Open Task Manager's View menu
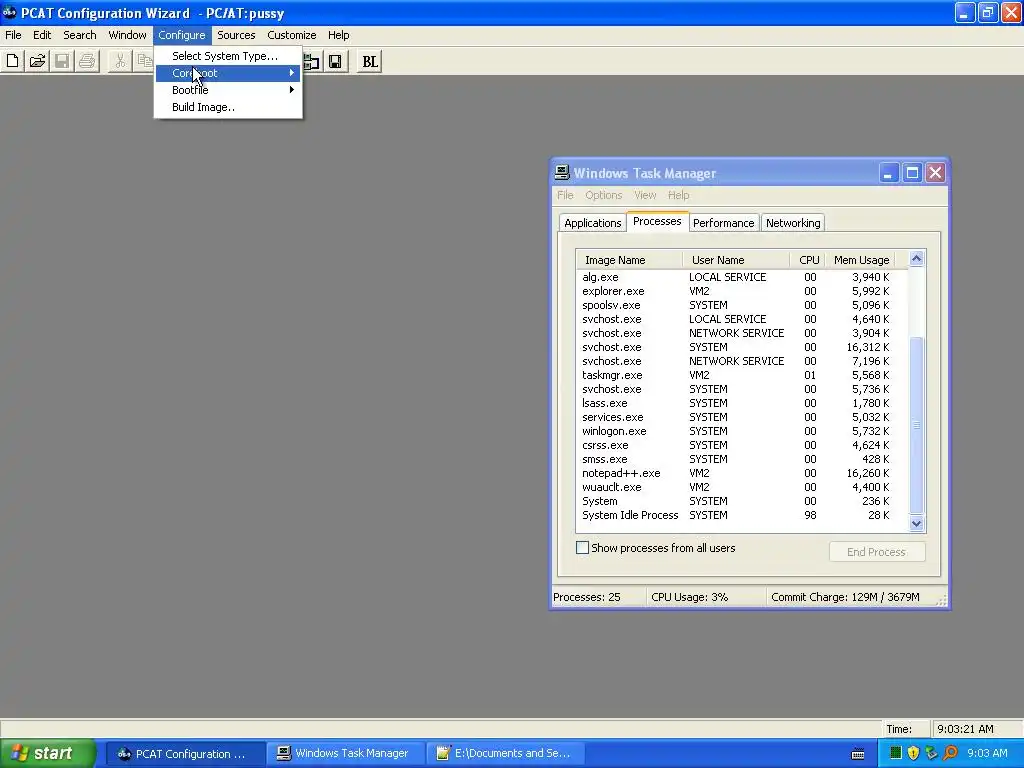 [x=645, y=195]
